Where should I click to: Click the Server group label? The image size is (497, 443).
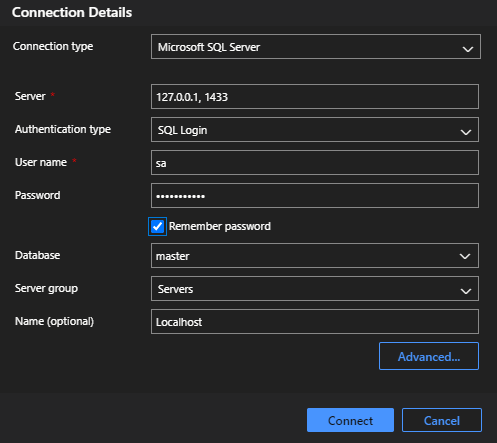click(46, 288)
